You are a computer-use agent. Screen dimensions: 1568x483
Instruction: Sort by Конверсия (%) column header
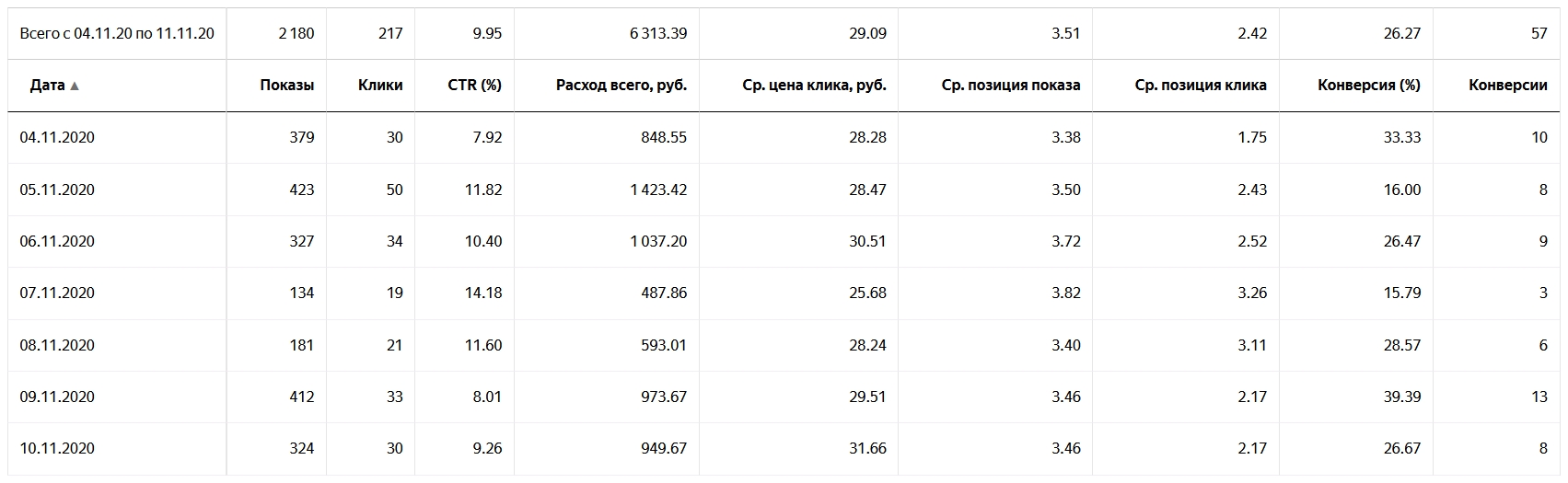click(1369, 85)
